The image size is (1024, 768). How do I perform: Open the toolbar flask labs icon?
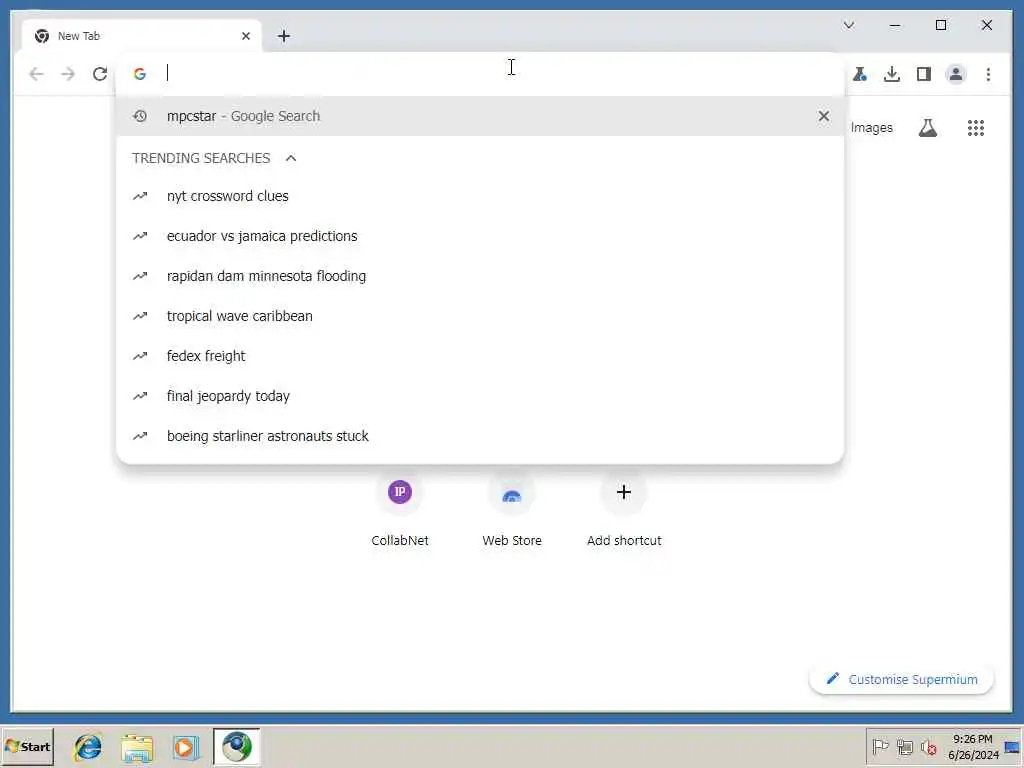[860, 74]
